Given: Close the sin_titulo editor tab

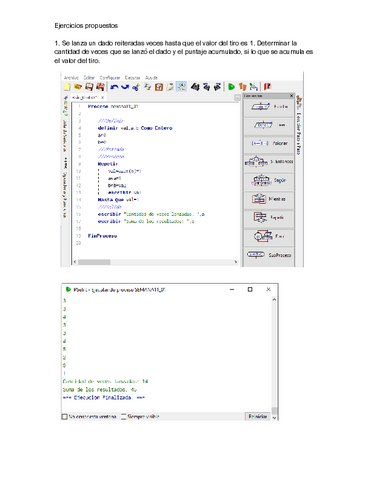Looking at the screenshot, I should 102,97.
